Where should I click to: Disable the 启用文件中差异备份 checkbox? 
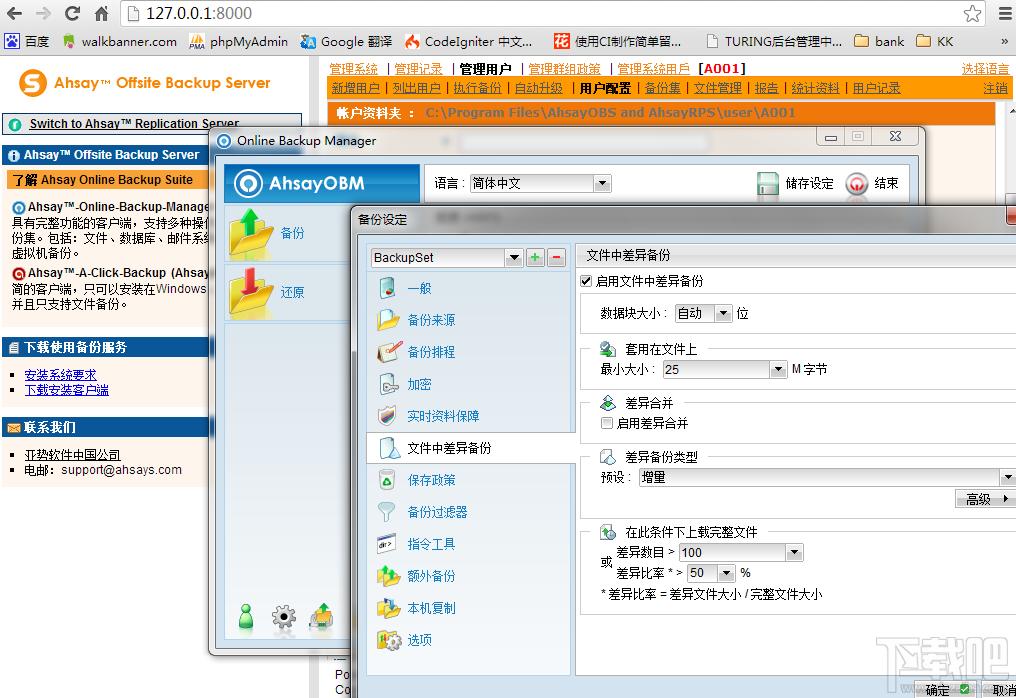(x=586, y=282)
